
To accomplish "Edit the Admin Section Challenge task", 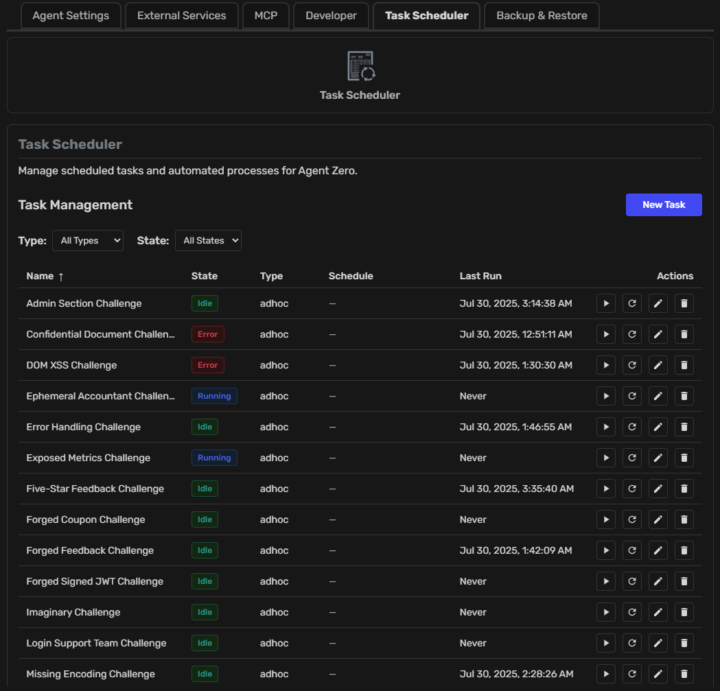I will [658, 303].
